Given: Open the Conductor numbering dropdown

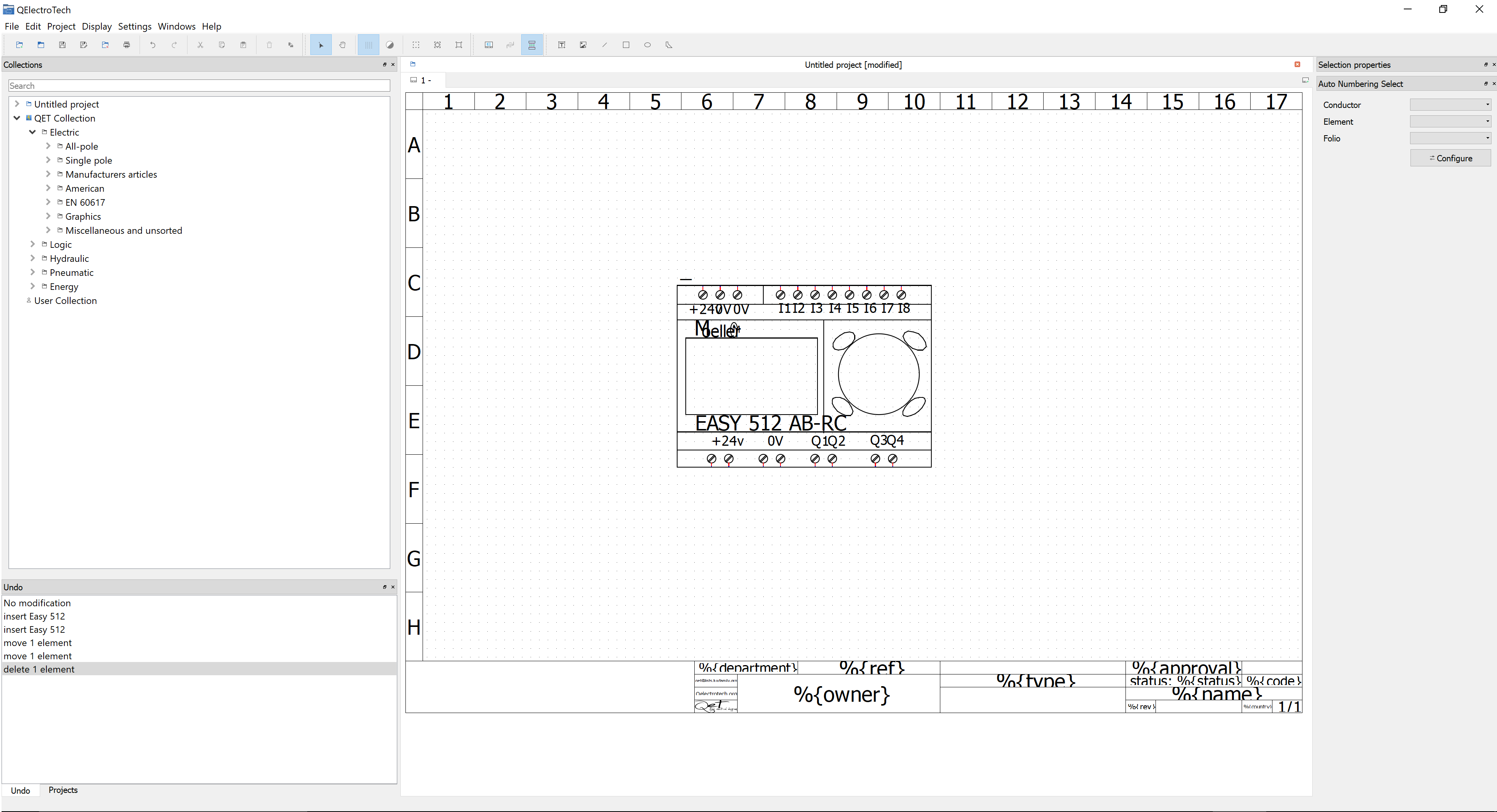Looking at the screenshot, I should pyautogui.click(x=1450, y=104).
